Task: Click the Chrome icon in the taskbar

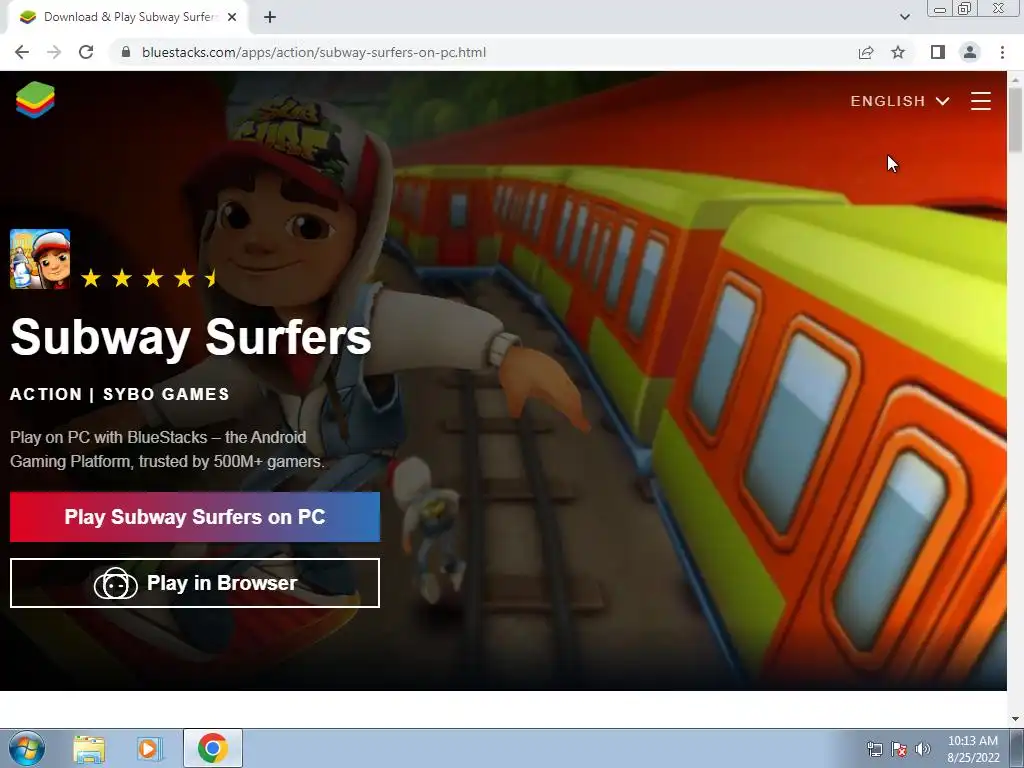Action: click(212, 748)
